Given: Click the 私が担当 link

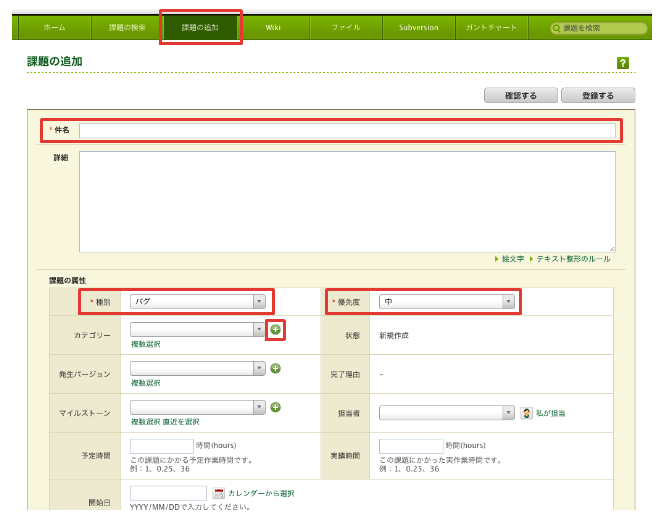Looking at the screenshot, I should [551, 413].
